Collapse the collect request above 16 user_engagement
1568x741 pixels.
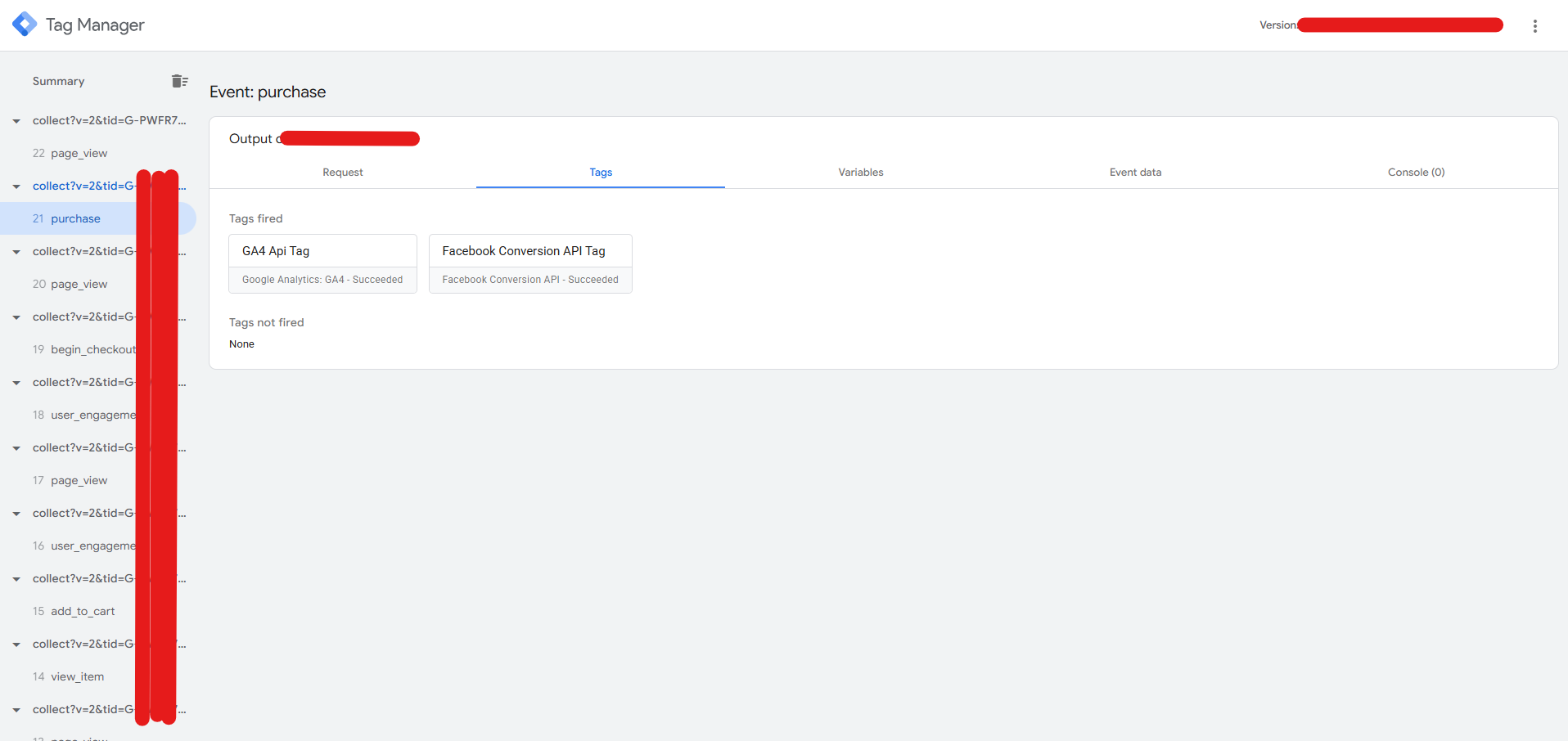[x=16, y=514]
